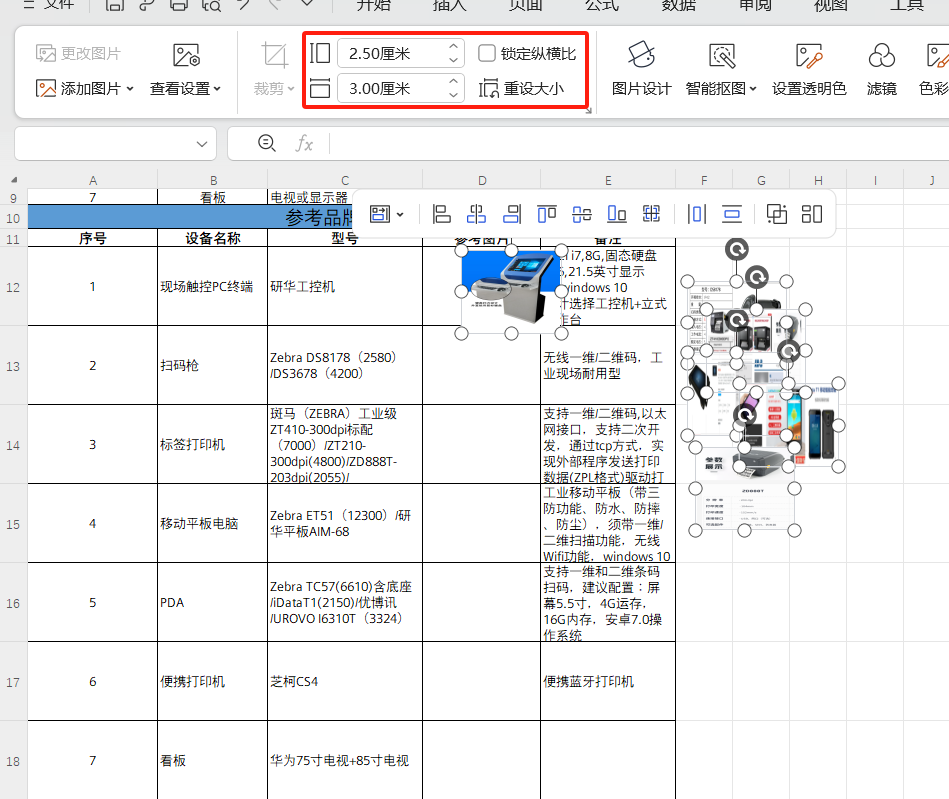Click Distribute Vertically in the floating toolbar
The image size is (949, 799).
tap(732, 214)
